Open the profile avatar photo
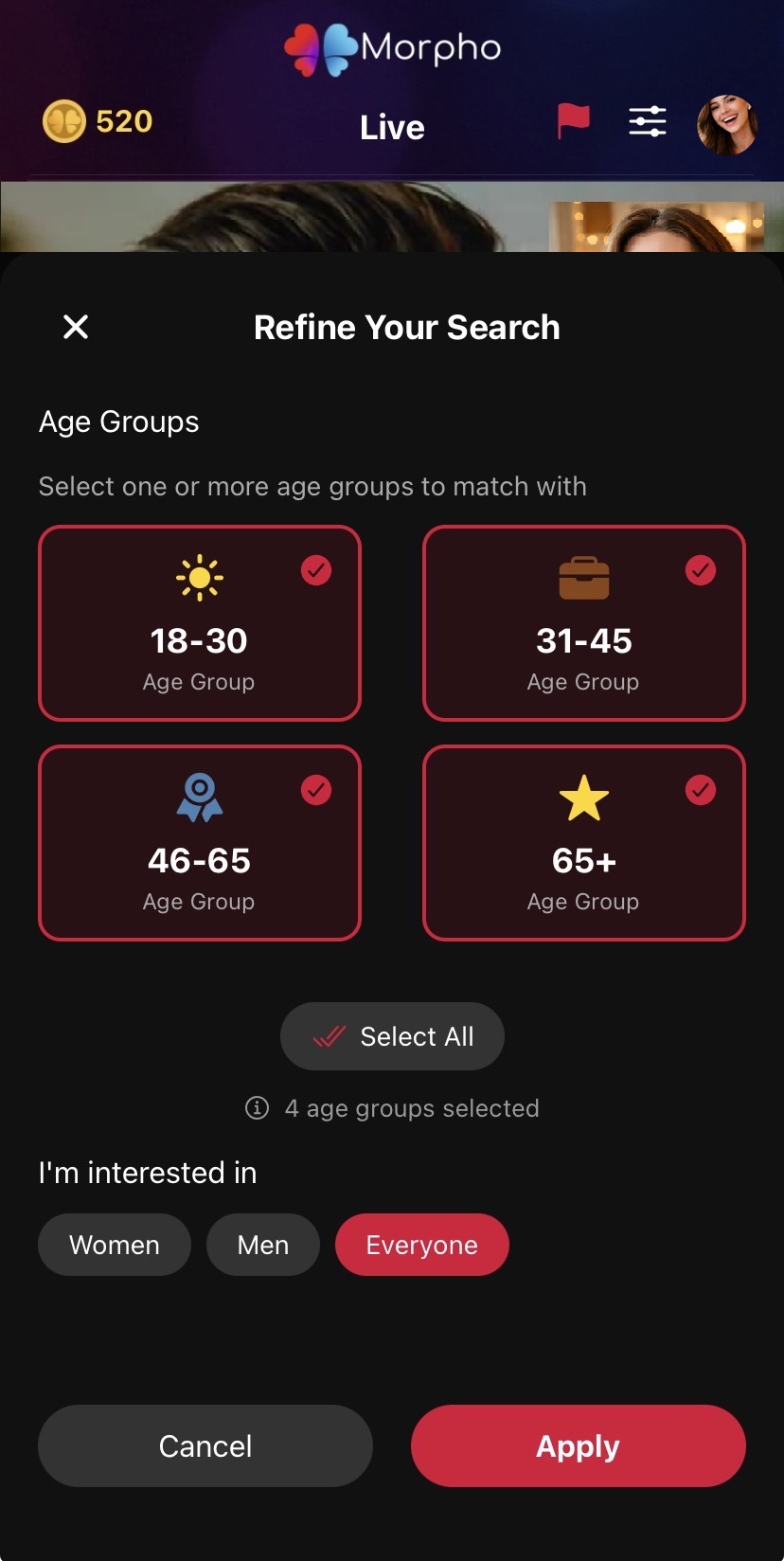The image size is (784, 1561). point(727,124)
